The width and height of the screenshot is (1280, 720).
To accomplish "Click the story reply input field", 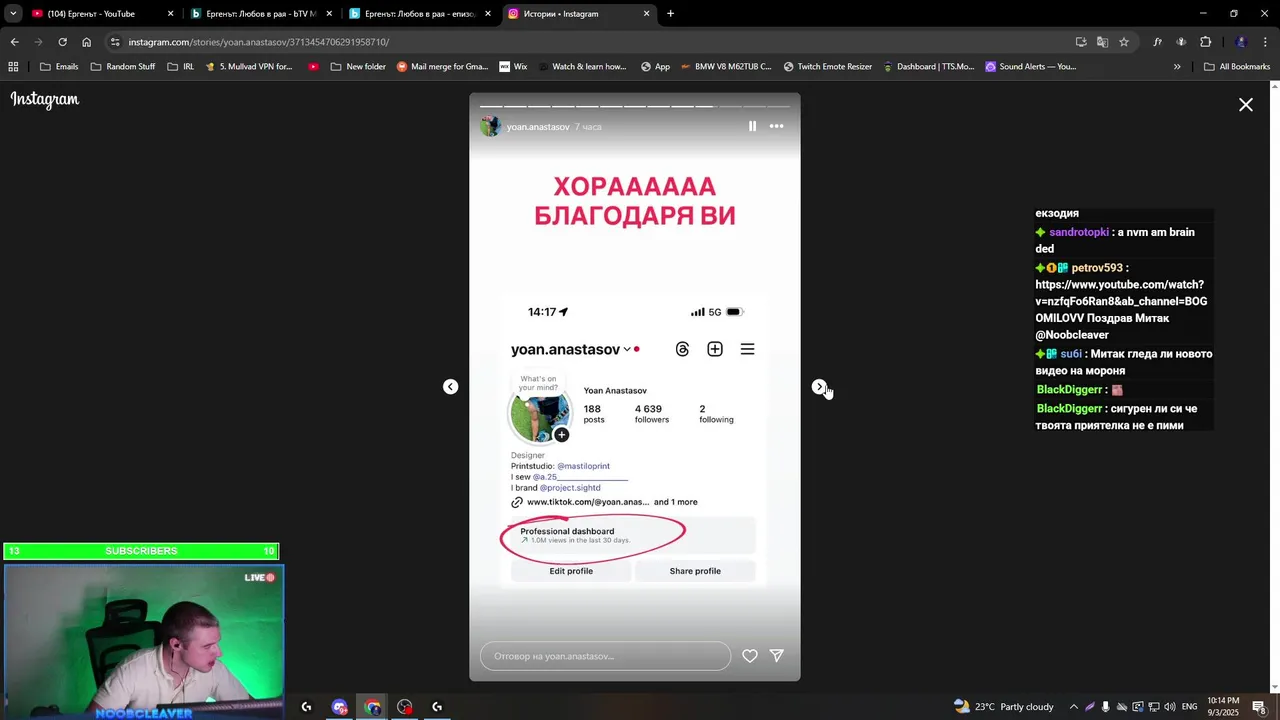I will [605, 656].
